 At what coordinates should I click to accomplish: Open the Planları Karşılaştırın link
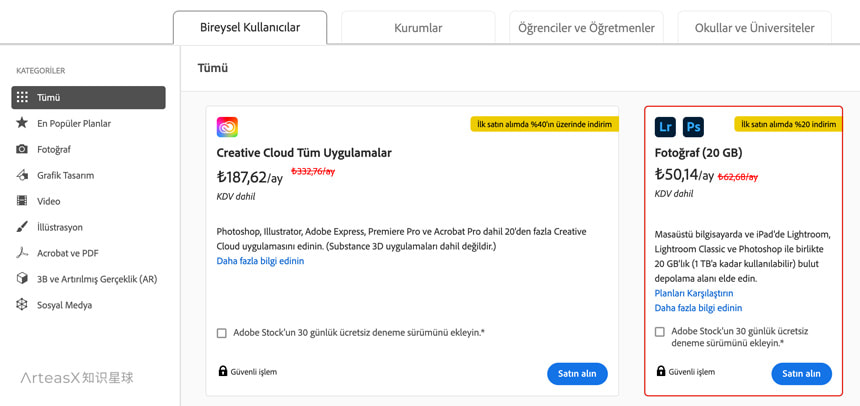click(x=694, y=293)
